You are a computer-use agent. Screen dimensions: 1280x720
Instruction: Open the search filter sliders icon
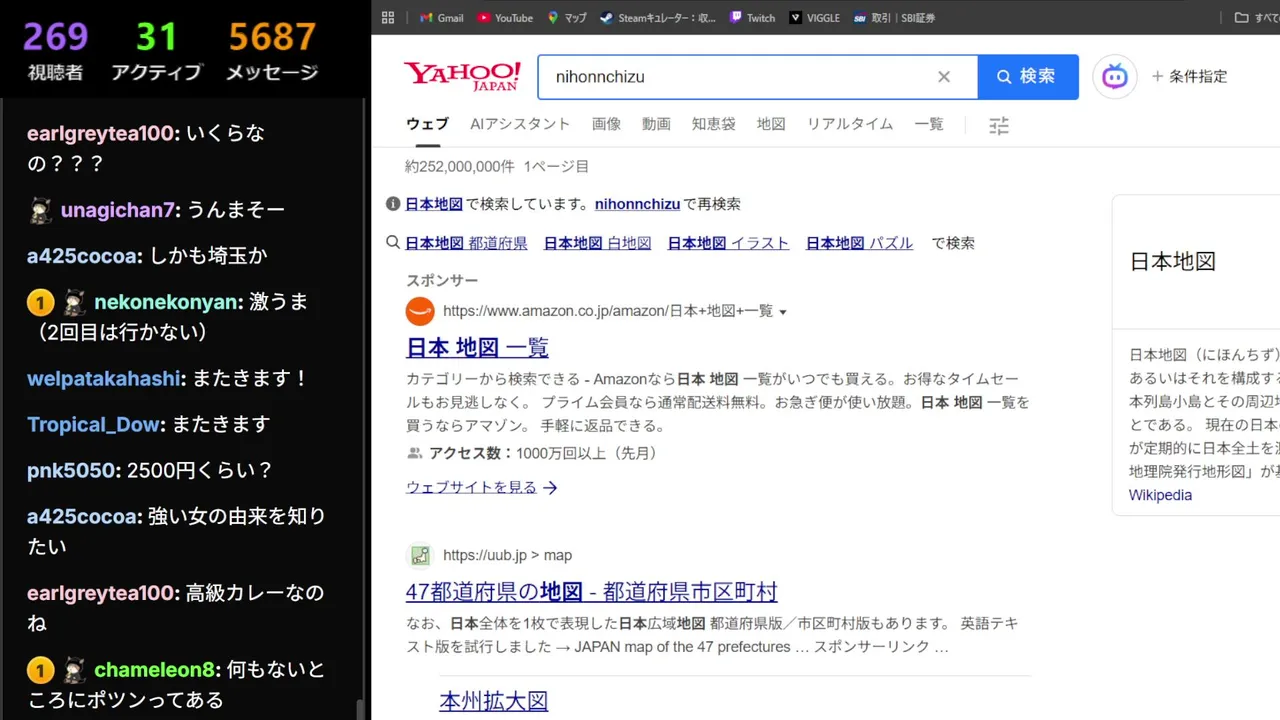[x=999, y=126]
